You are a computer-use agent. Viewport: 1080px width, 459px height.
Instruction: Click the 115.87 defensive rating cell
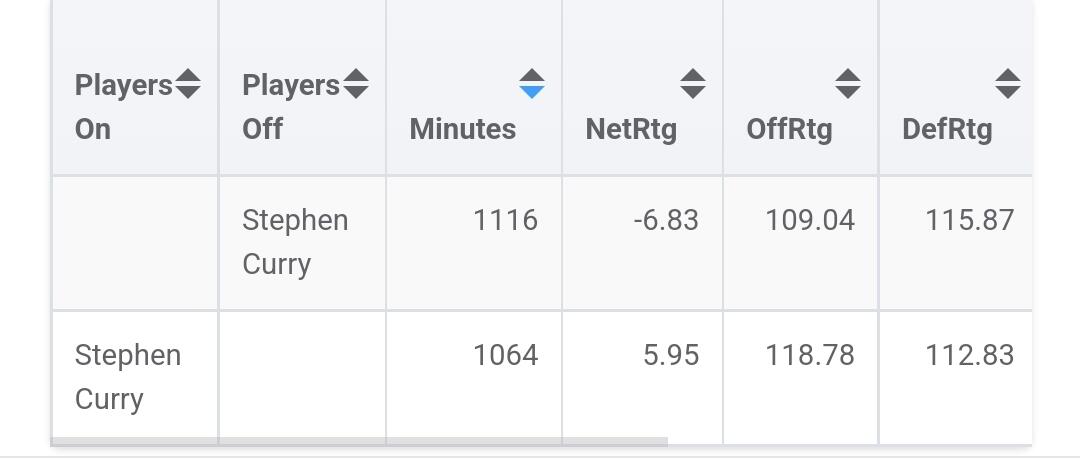(x=969, y=220)
